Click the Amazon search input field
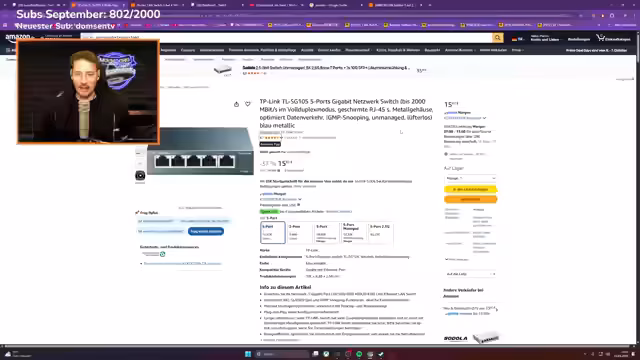Image resolution: width=640 pixels, height=360 pixels. tap(287, 38)
